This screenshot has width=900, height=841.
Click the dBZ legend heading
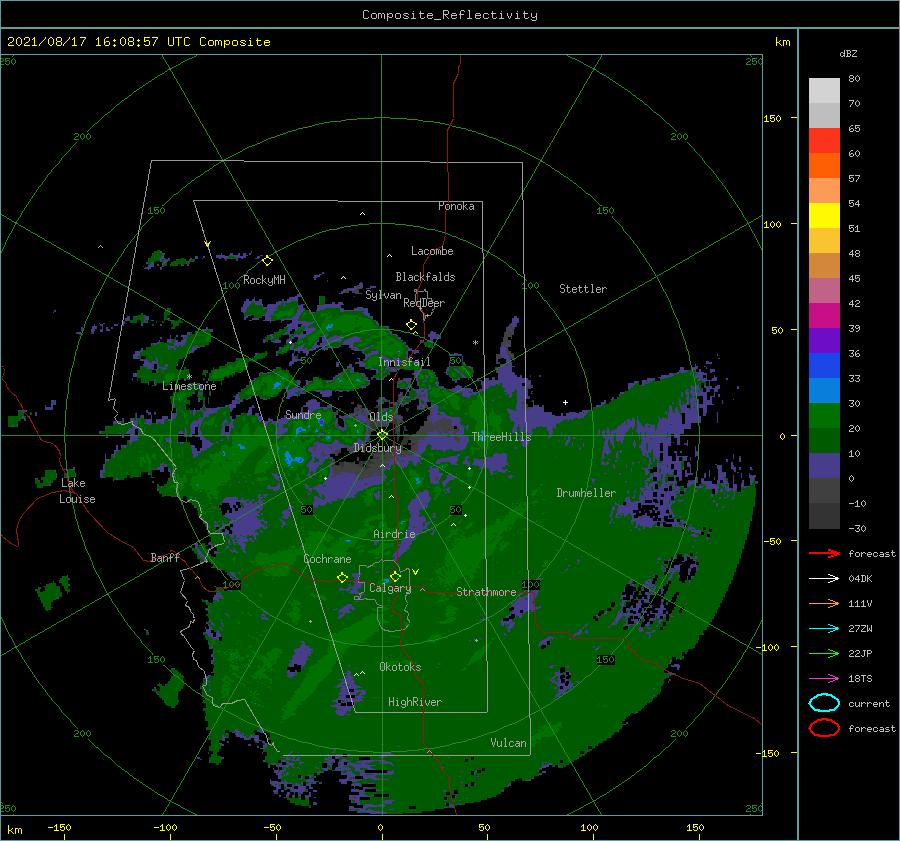[x=848, y=53]
